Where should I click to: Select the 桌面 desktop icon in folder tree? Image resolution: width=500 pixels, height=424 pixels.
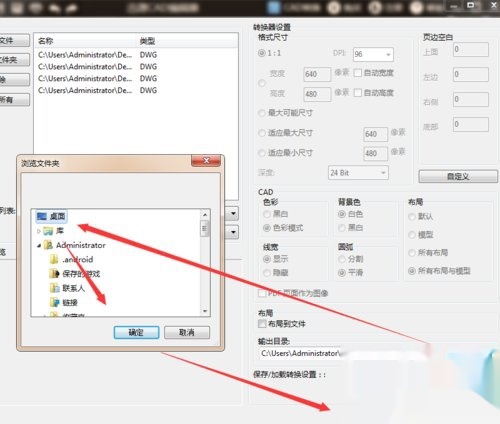click(x=42, y=217)
